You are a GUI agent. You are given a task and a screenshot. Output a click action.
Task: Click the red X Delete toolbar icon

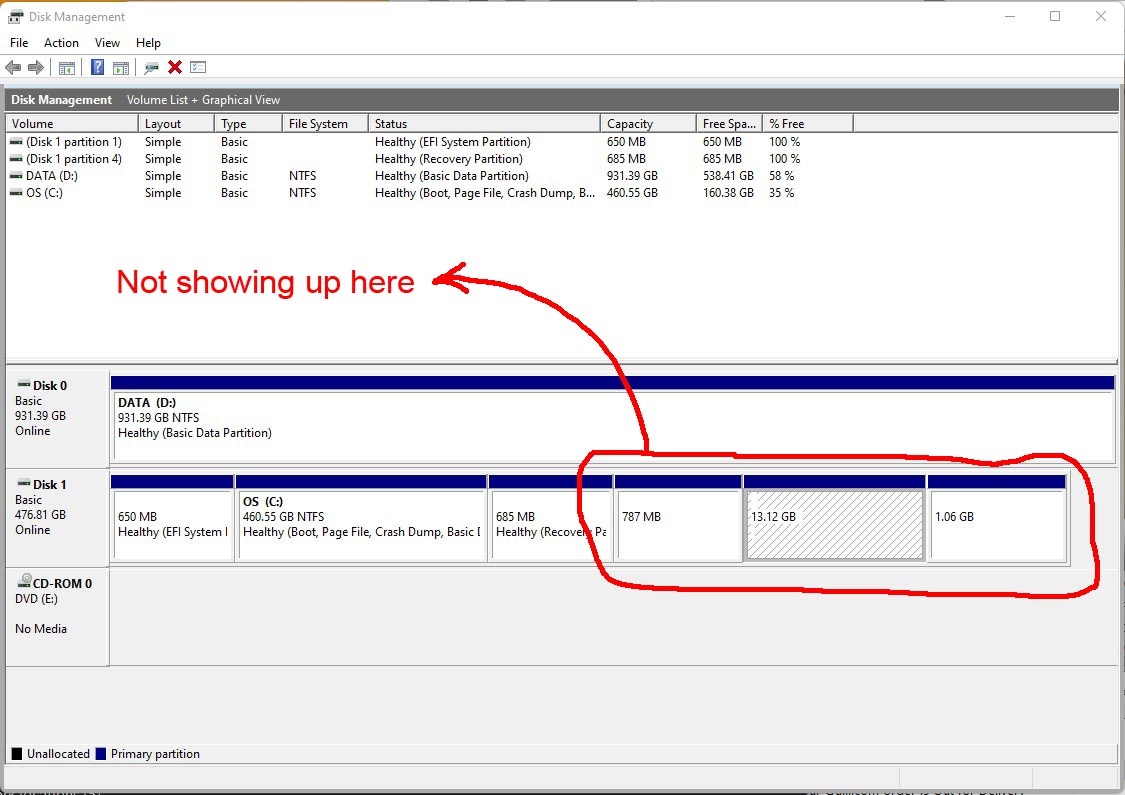(174, 67)
